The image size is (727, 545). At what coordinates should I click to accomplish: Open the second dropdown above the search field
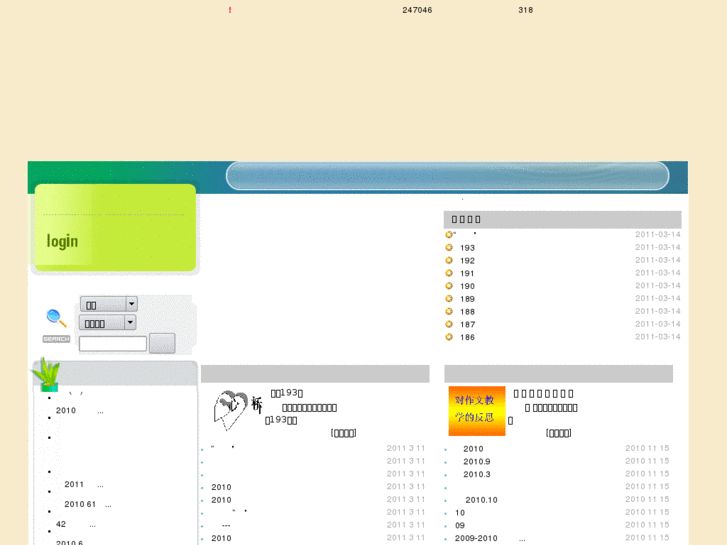[108, 322]
